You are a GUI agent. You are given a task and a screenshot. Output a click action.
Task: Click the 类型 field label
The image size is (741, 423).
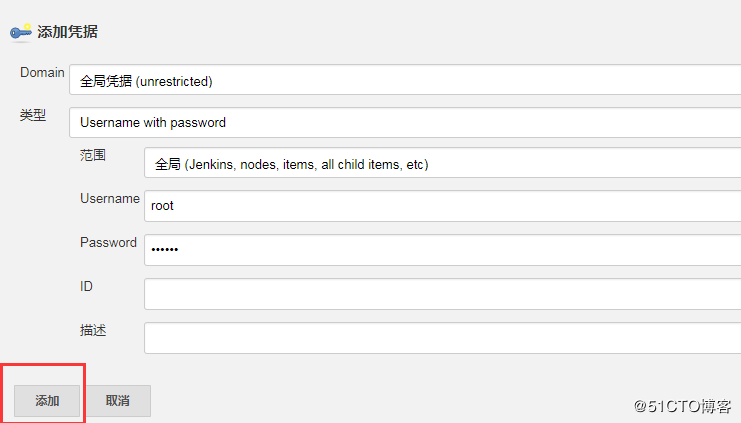click(33, 115)
